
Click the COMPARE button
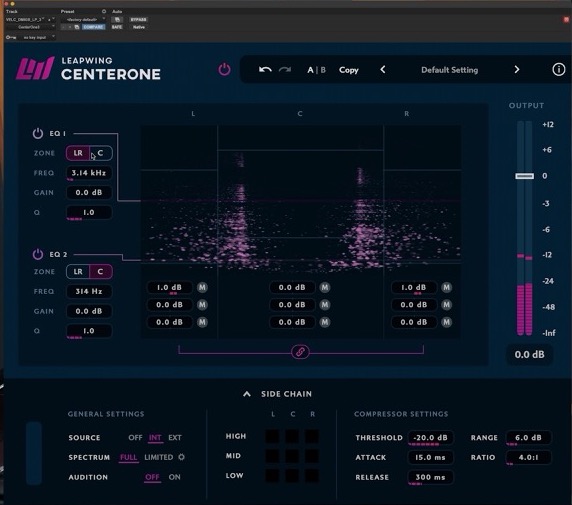coord(93,27)
